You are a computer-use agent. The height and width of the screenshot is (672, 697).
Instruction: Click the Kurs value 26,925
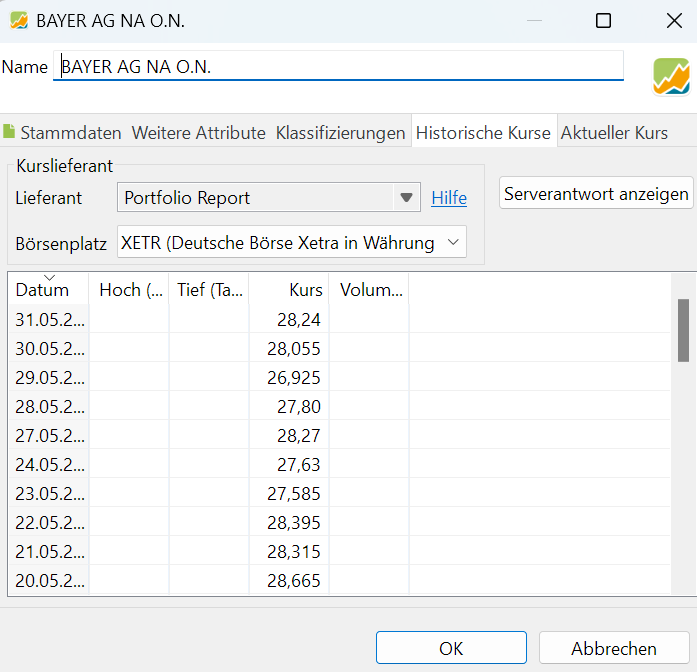pyautogui.click(x=294, y=377)
